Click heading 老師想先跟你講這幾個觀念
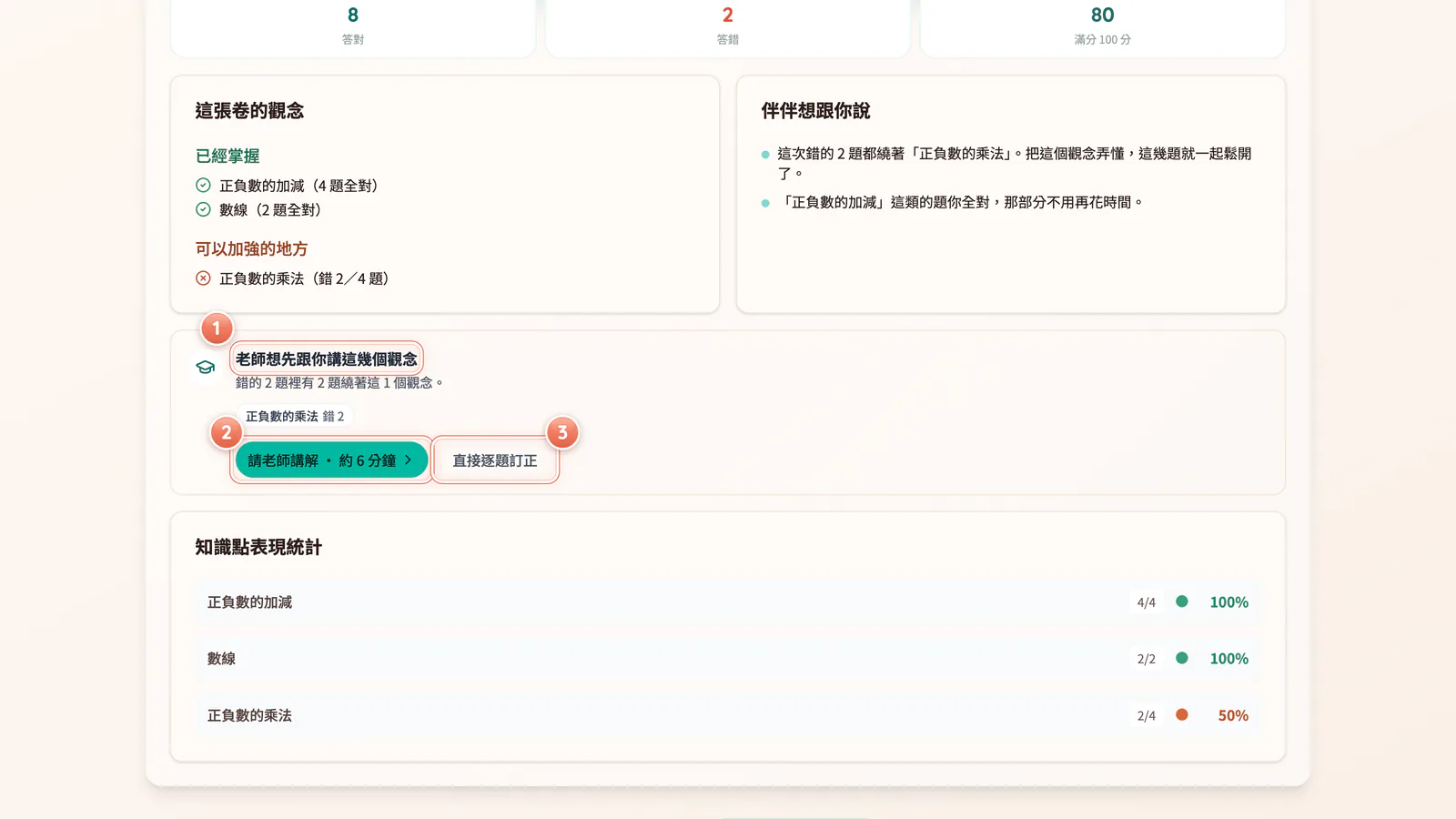1456x819 pixels. click(x=327, y=359)
